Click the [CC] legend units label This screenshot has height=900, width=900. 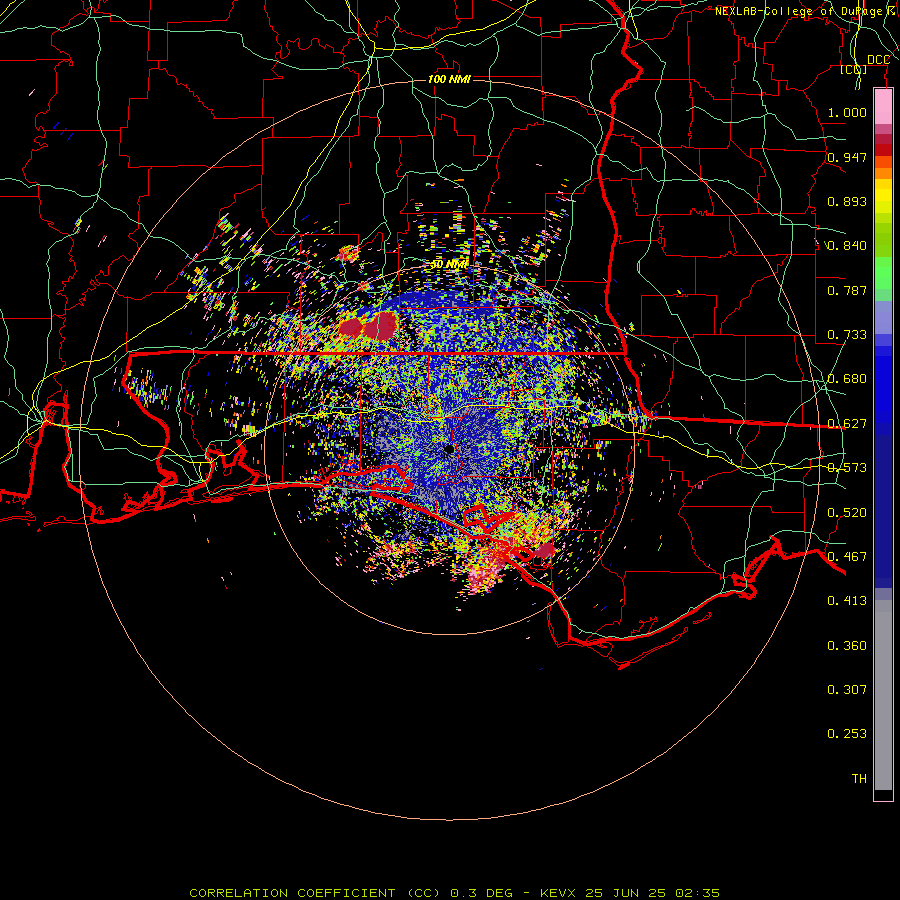854,69
